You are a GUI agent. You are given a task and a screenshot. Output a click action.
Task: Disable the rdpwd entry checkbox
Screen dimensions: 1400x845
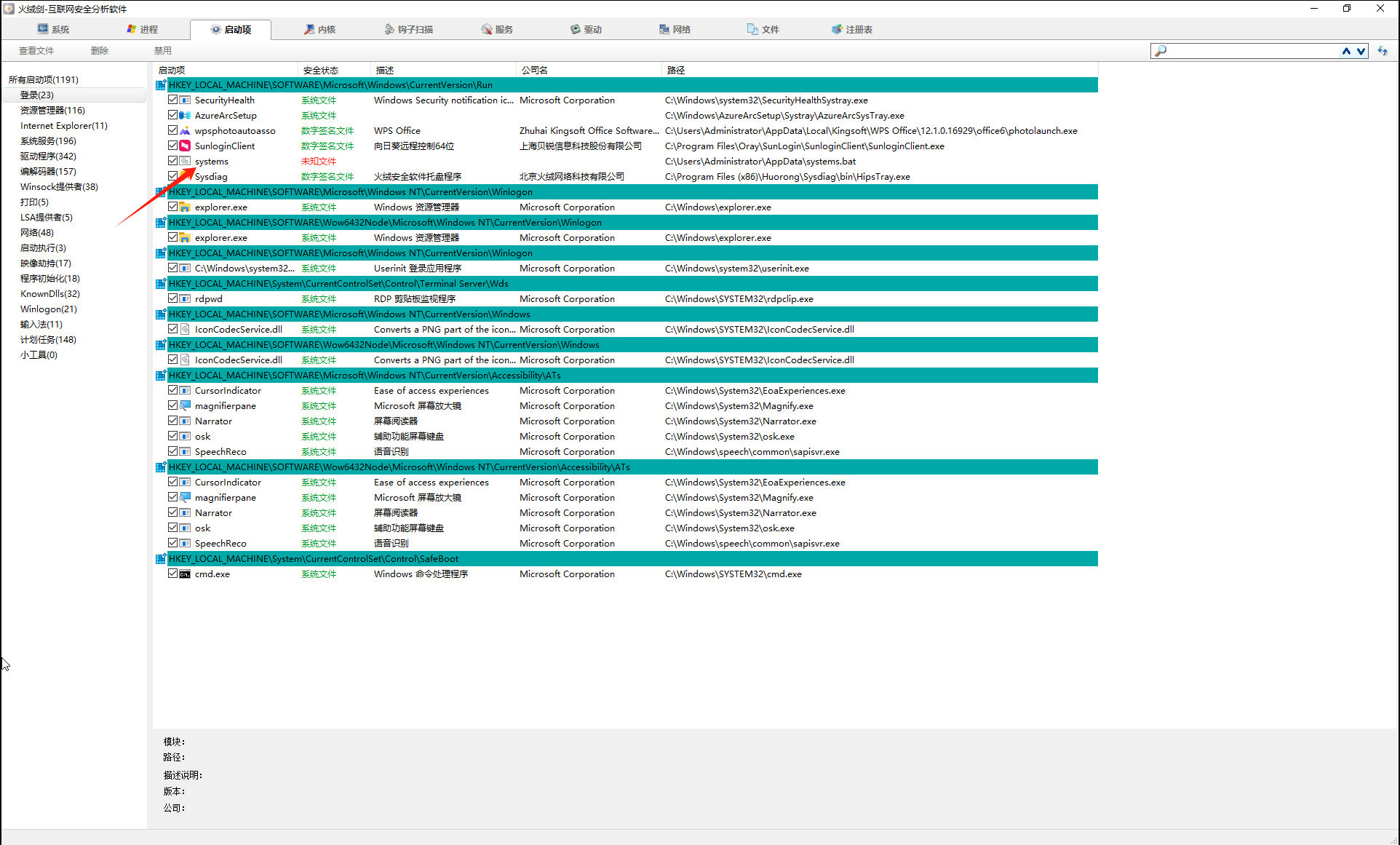pos(172,298)
